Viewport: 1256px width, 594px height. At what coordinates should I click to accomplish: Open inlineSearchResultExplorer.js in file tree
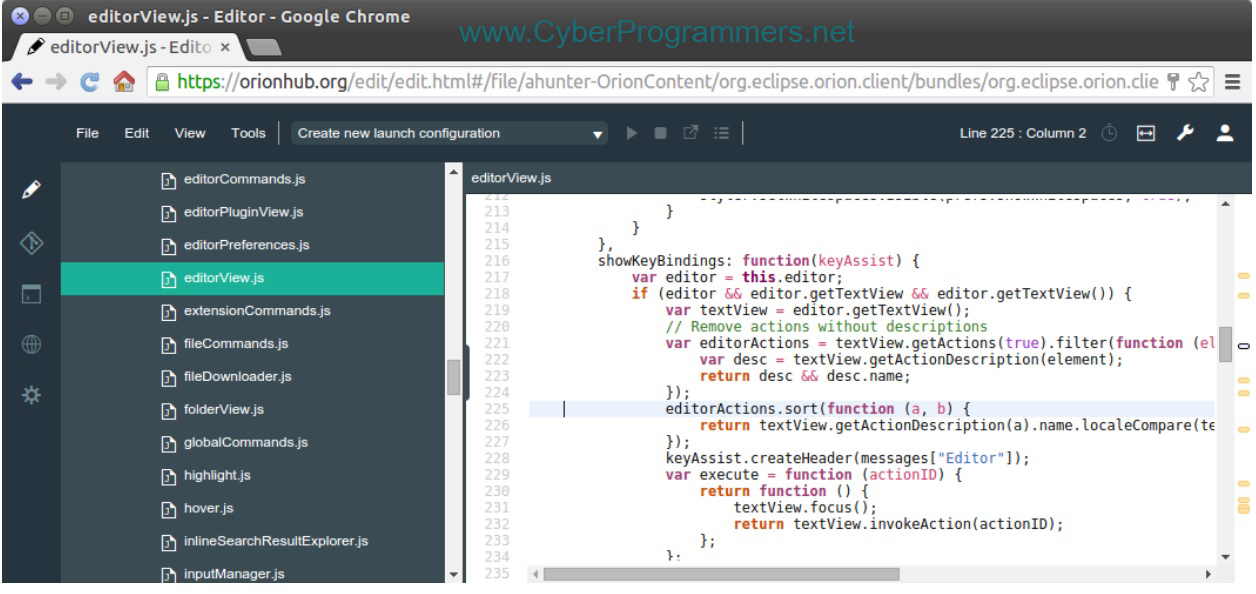click(276, 541)
